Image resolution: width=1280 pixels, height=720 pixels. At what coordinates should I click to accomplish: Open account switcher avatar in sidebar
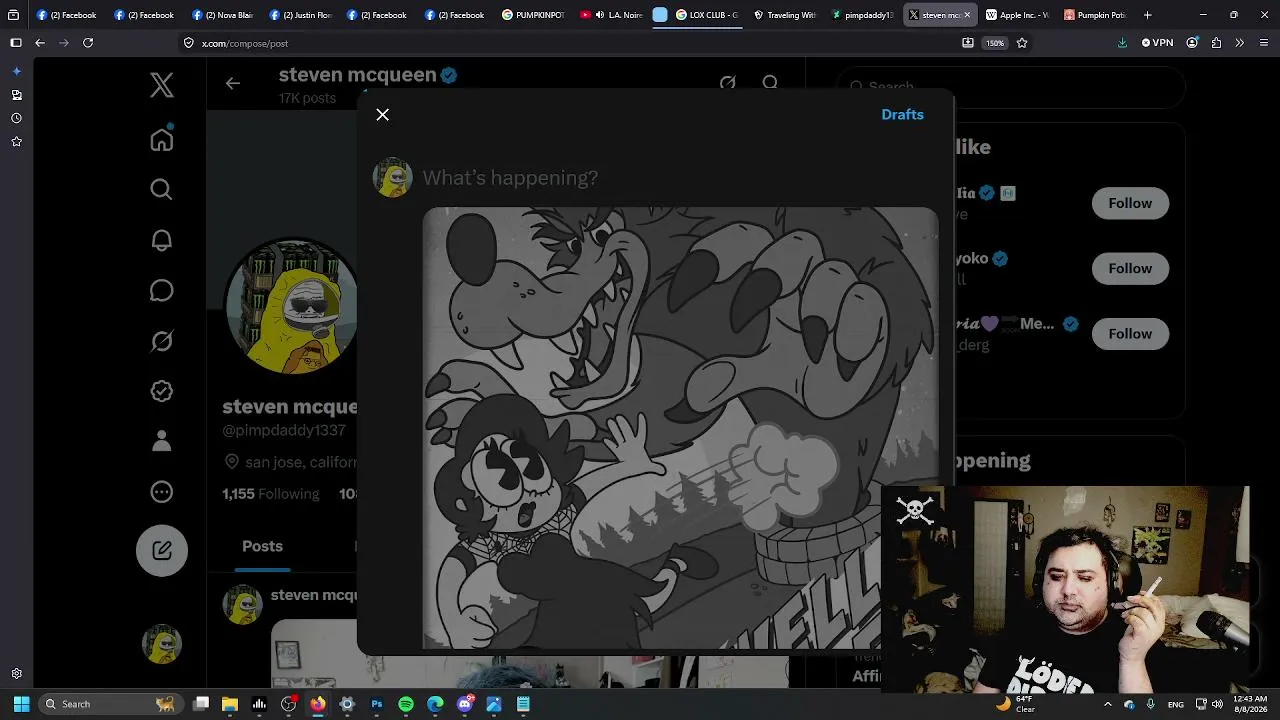162,644
